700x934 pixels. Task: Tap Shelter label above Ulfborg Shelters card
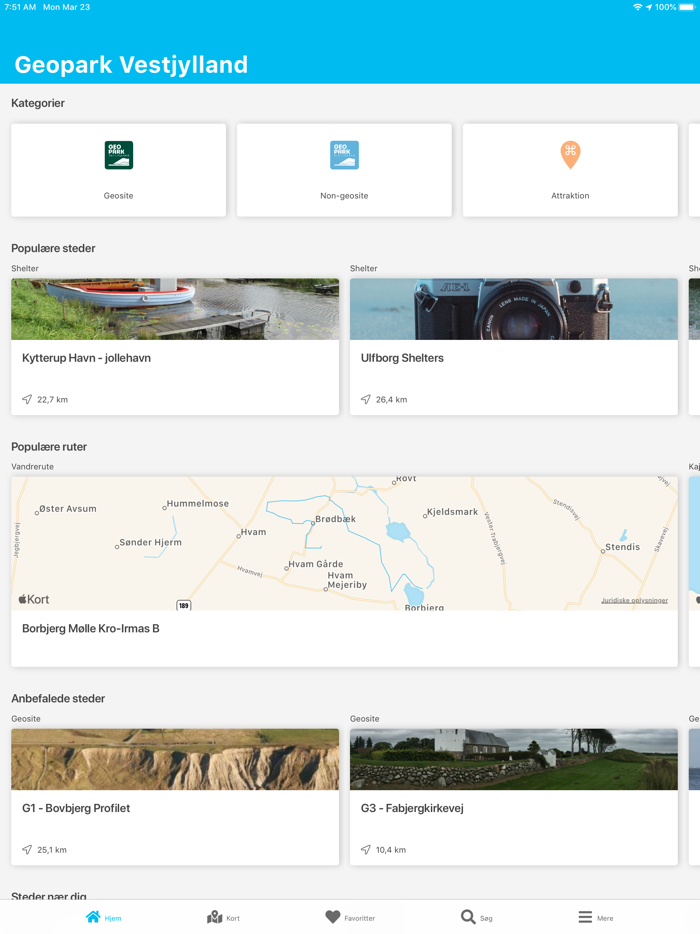click(363, 269)
